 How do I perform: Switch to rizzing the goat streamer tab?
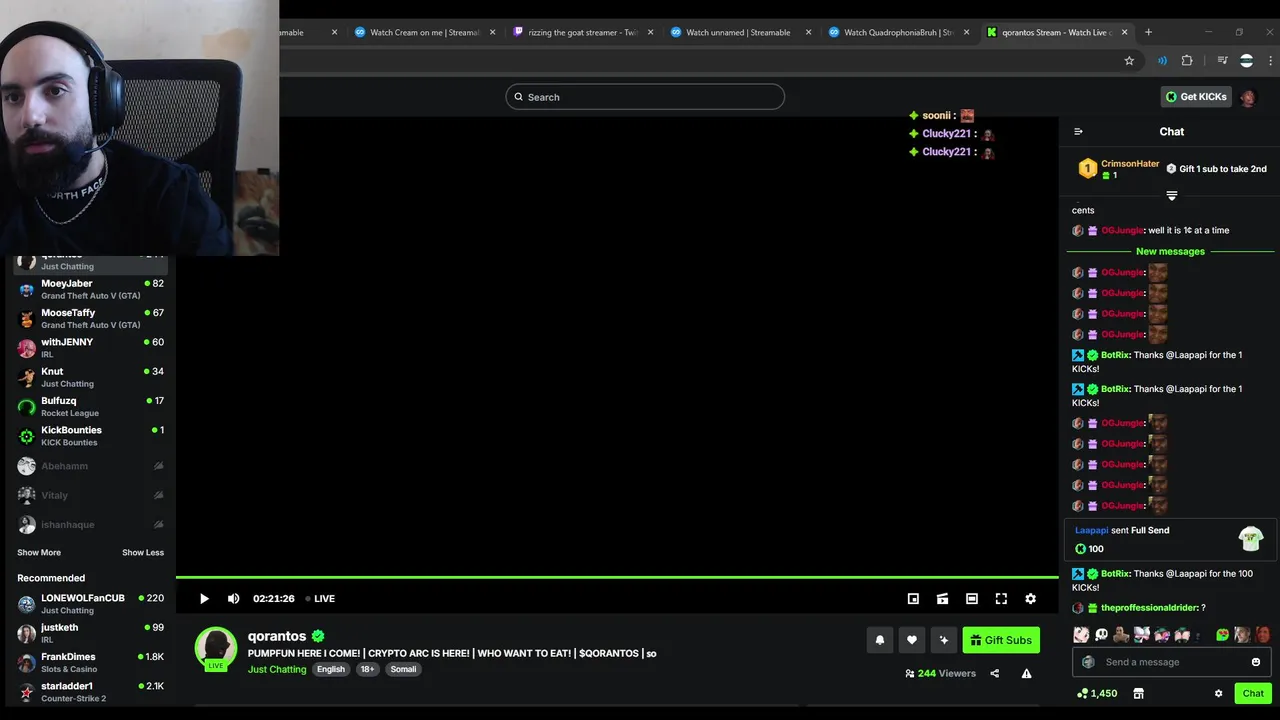tap(584, 32)
